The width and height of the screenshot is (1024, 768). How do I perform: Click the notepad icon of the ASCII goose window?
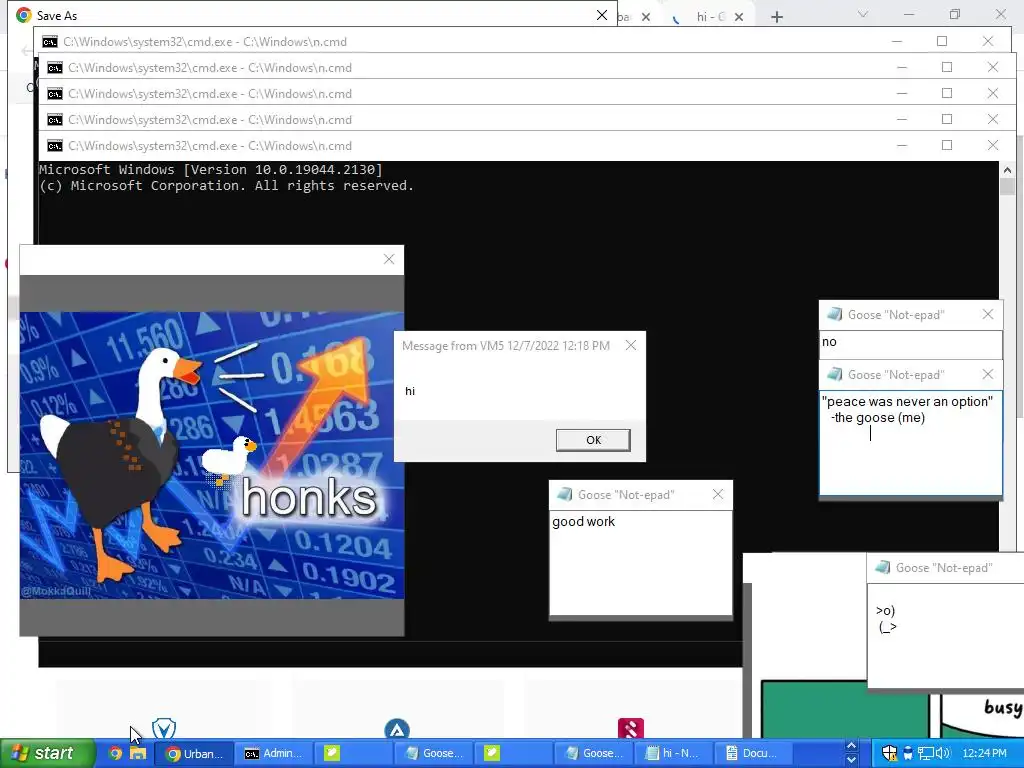(x=882, y=568)
